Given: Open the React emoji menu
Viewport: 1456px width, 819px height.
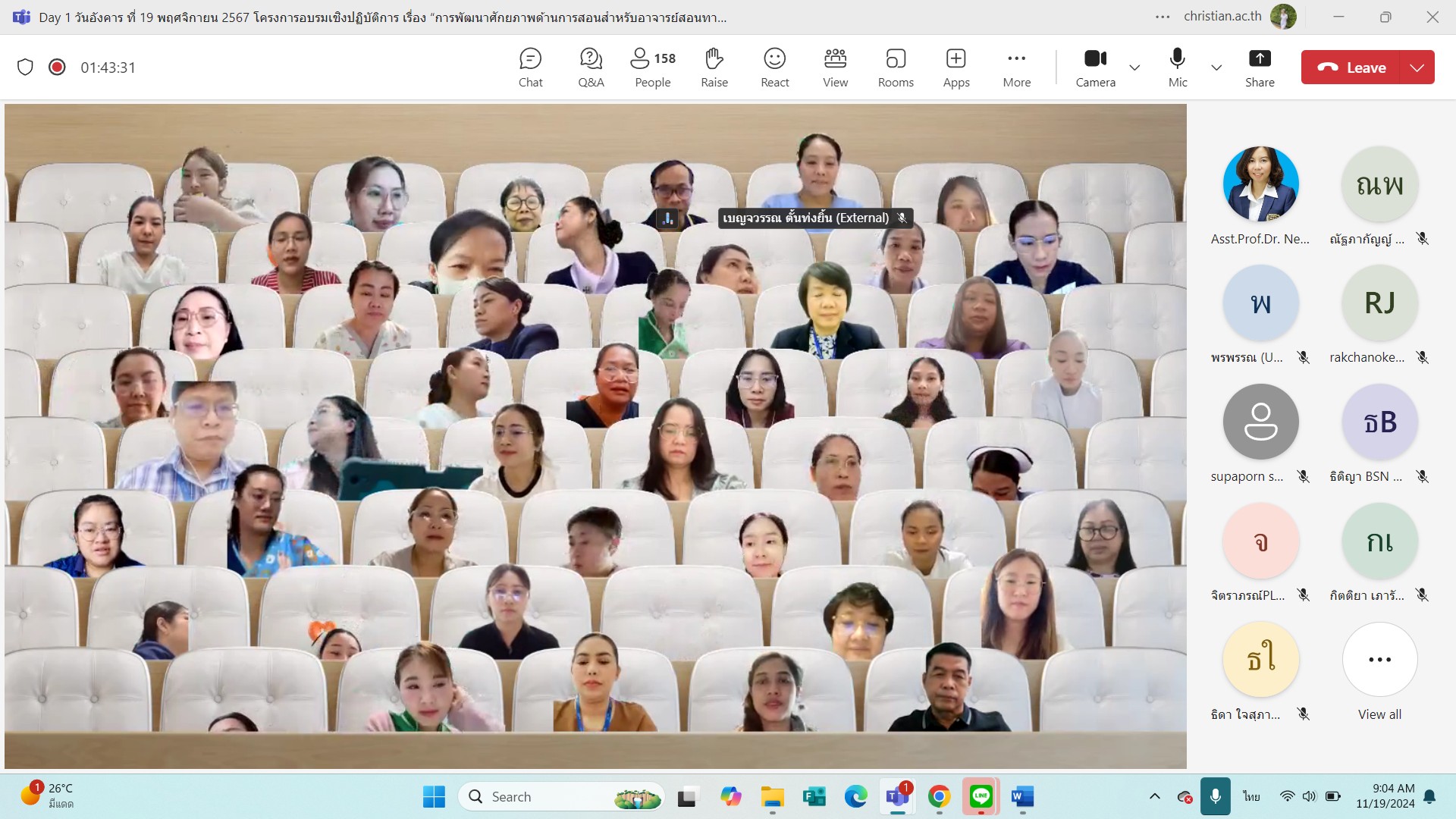Looking at the screenshot, I should click(774, 67).
